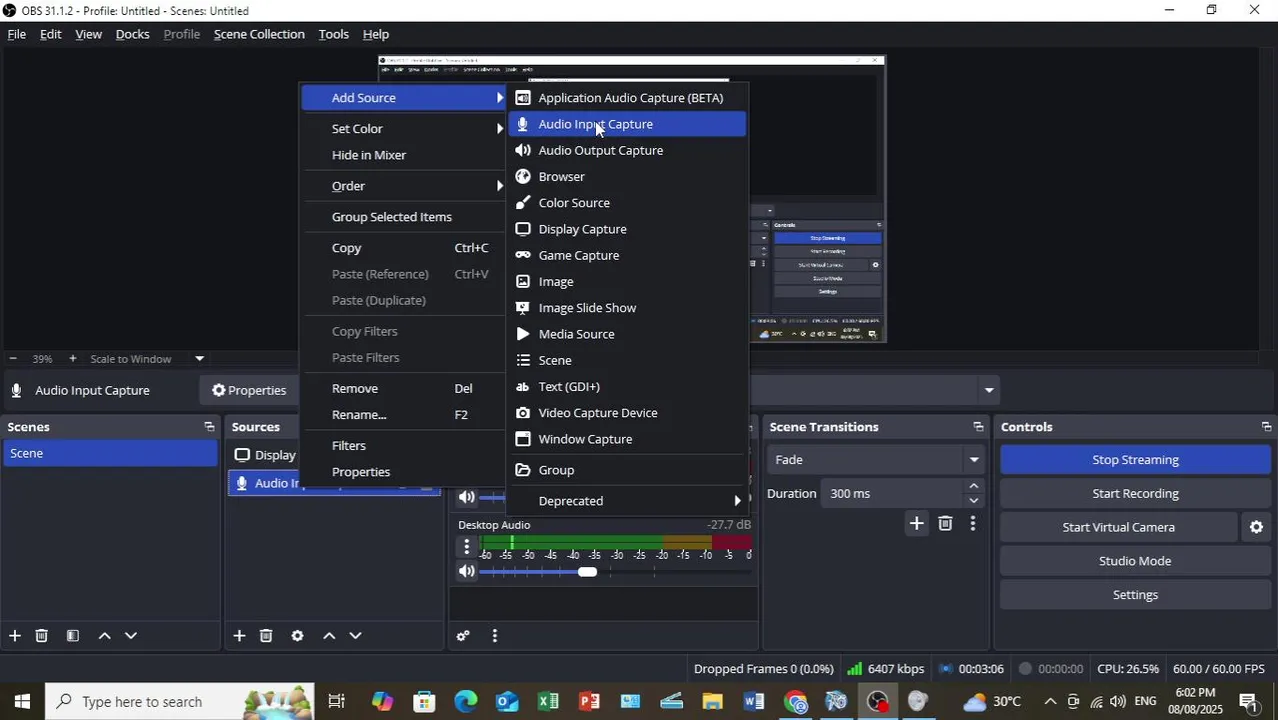Remove transition with trash icon
Viewport: 1278px width, 720px height.
(945, 523)
